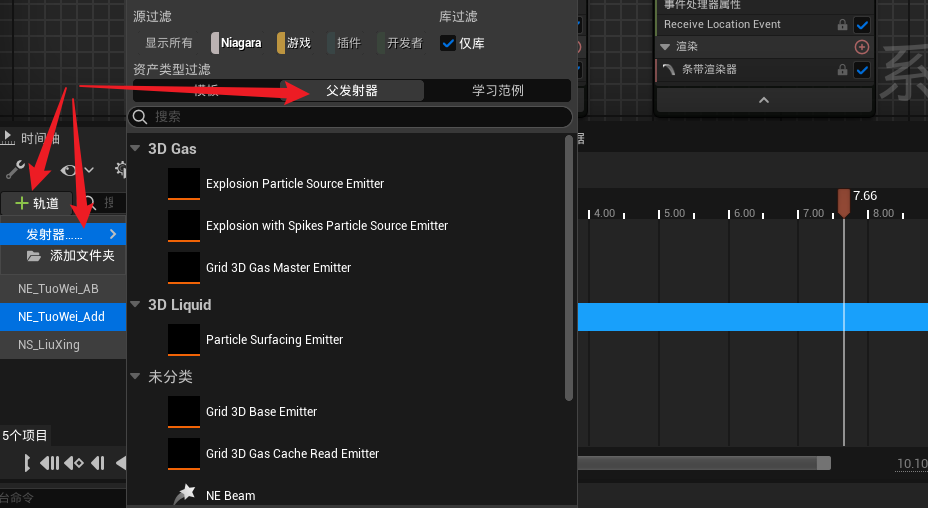
Task: Click the blue NE_TuoWei_Add timeline bar
Action: coord(753,317)
